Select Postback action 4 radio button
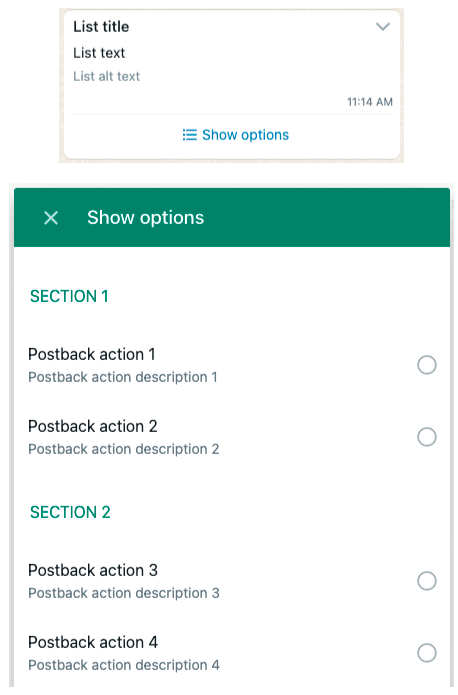This screenshot has width=458, height=695. pos(427,652)
